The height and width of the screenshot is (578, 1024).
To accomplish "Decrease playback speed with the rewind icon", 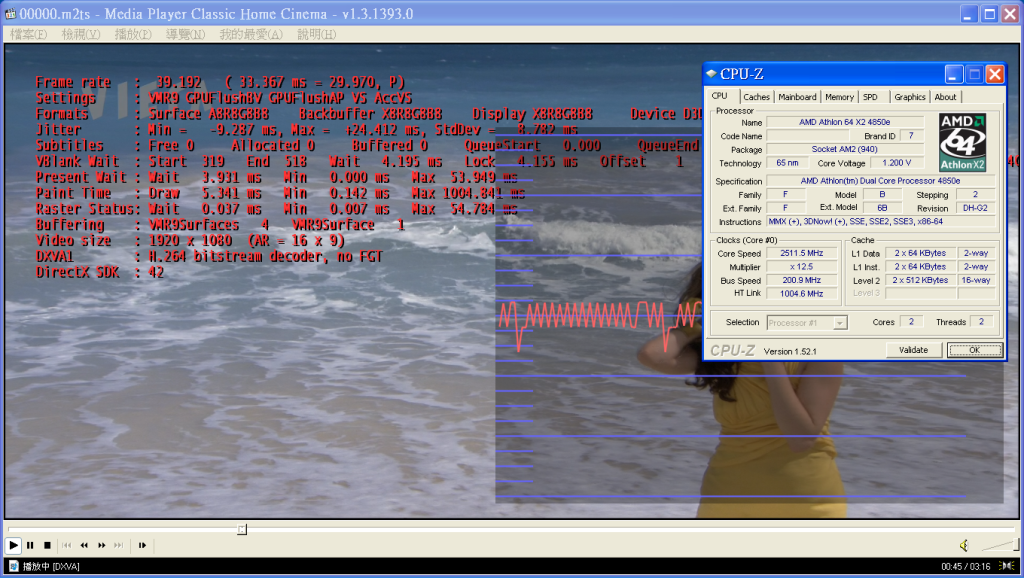I will pyautogui.click(x=84, y=545).
